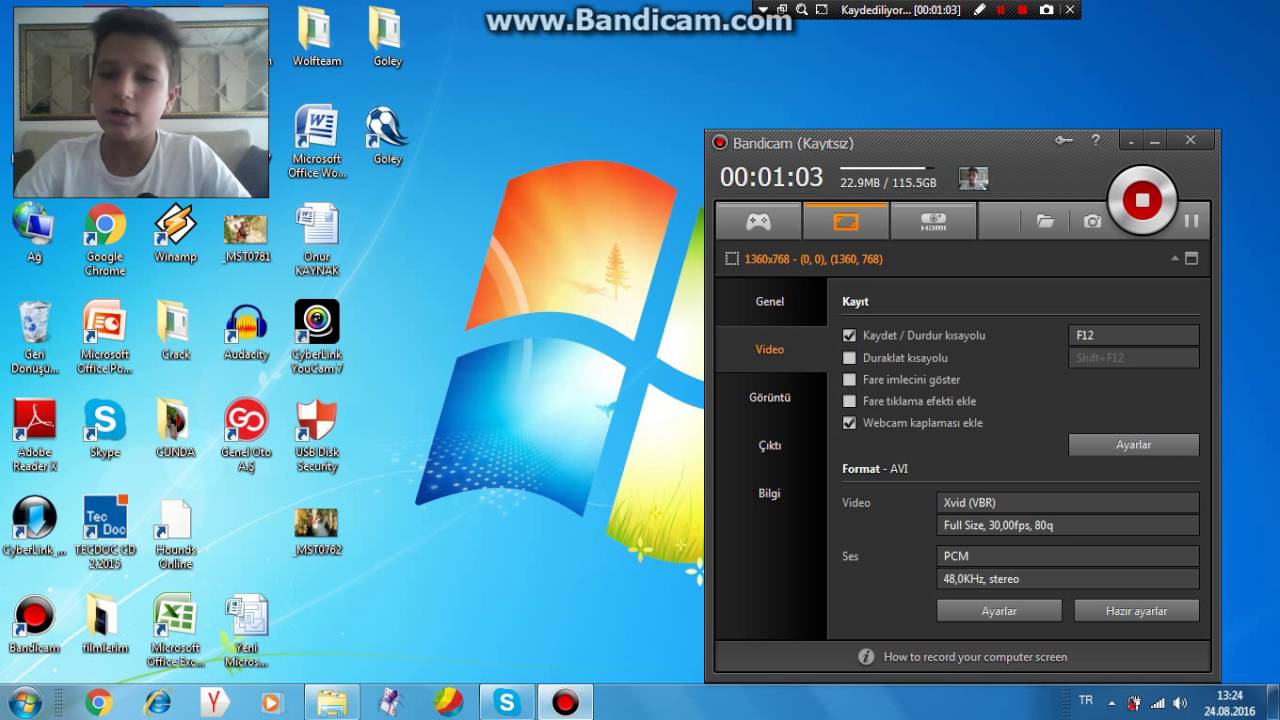Click the window mode icon beside the collapse arrow
Image resolution: width=1280 pixels, height=720 pixels.
pos(1191,258)
